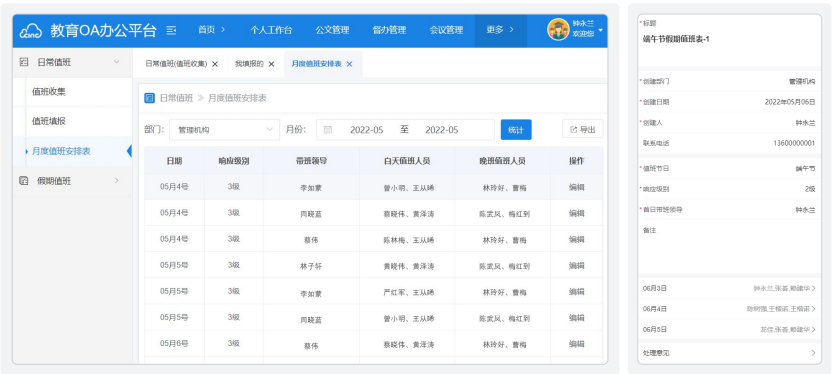Click 编辑 for 周晓蓝 05月4号 row
This screenshot has width=835, height=374.
[577, 213]
